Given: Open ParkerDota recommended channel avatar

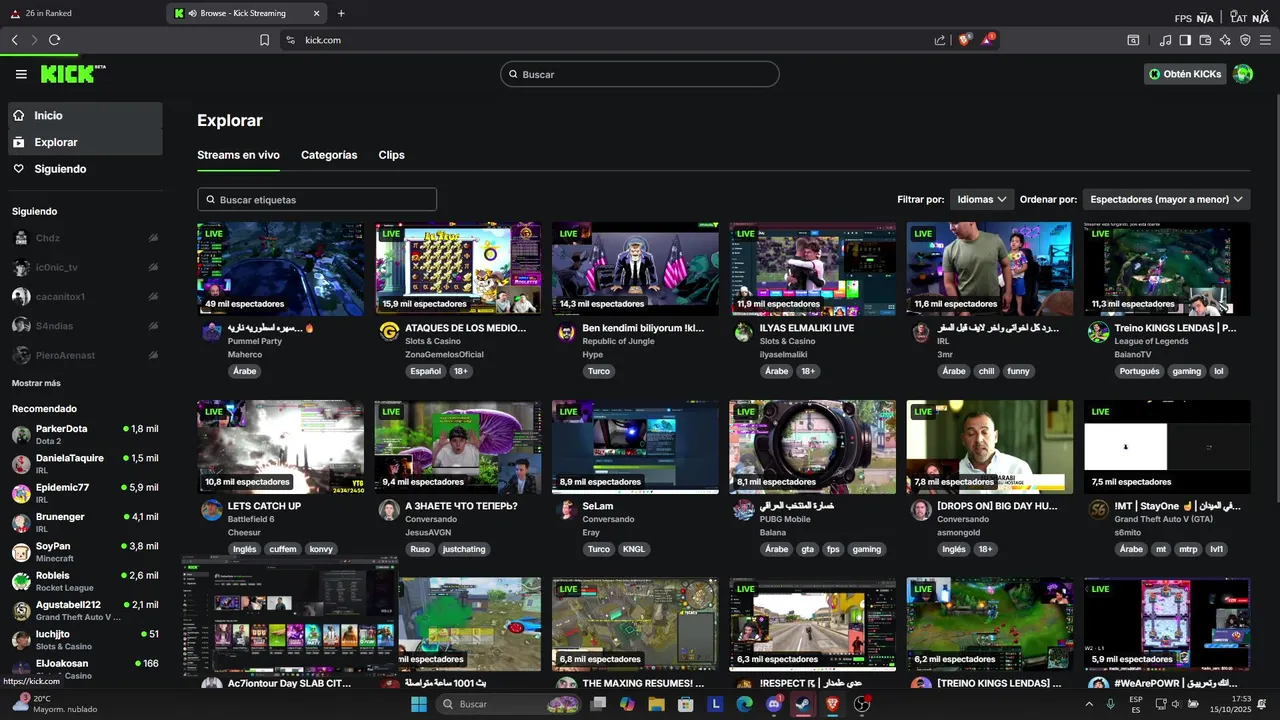Looking at the screenshot, I should click(x=21, y=435).
